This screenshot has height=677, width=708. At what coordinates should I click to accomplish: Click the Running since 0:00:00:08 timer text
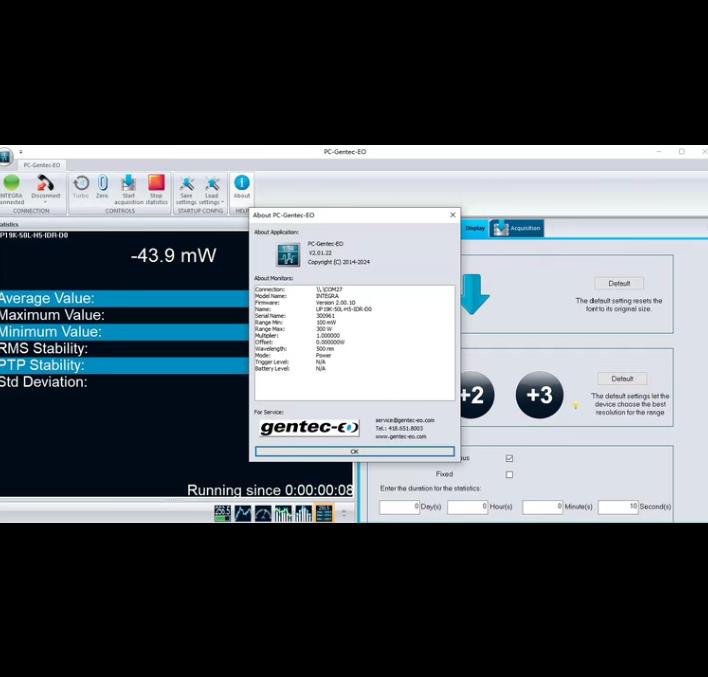click(x=270, y=490)
